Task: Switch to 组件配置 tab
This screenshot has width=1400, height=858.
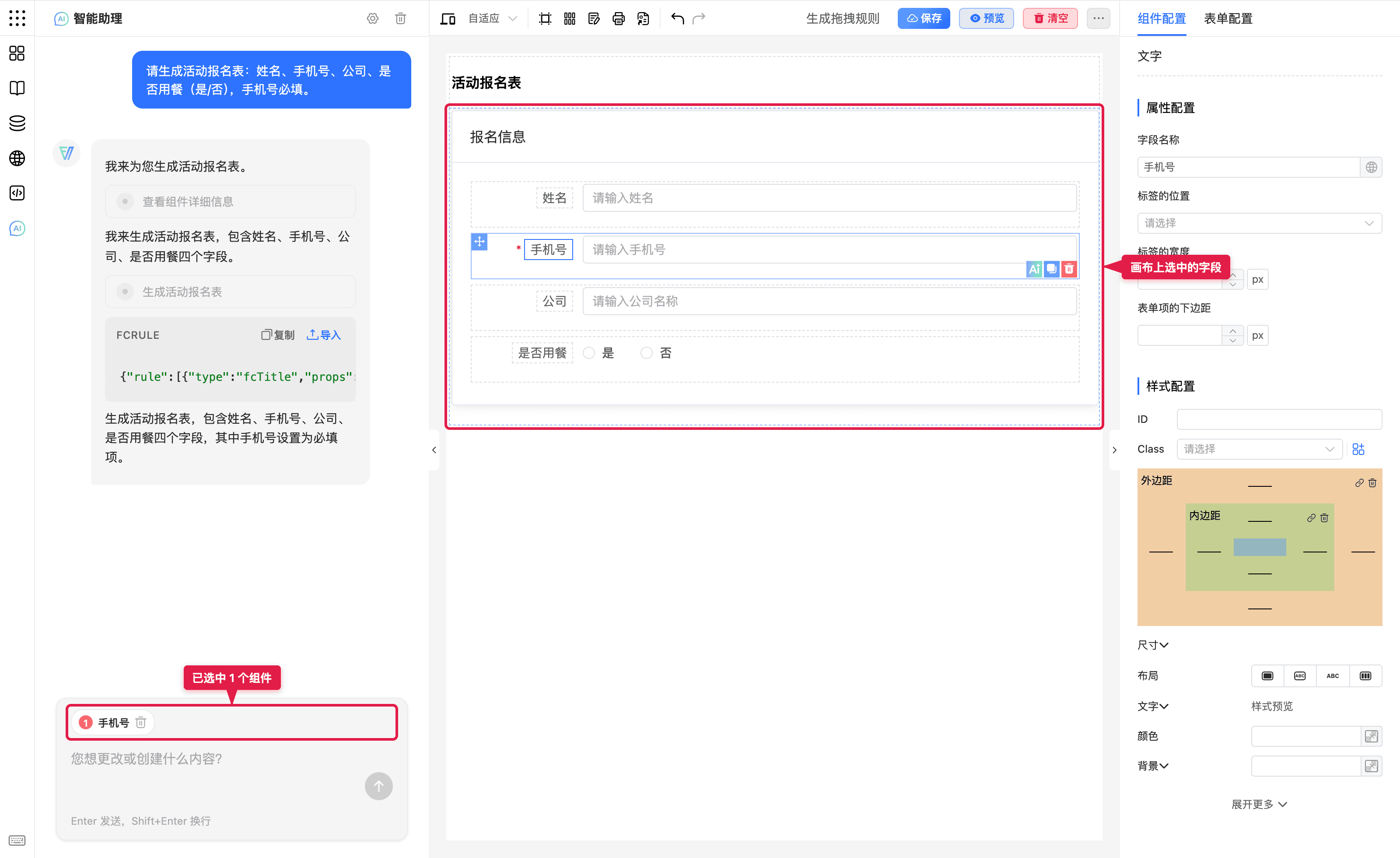Action: tap(1162, 19)
